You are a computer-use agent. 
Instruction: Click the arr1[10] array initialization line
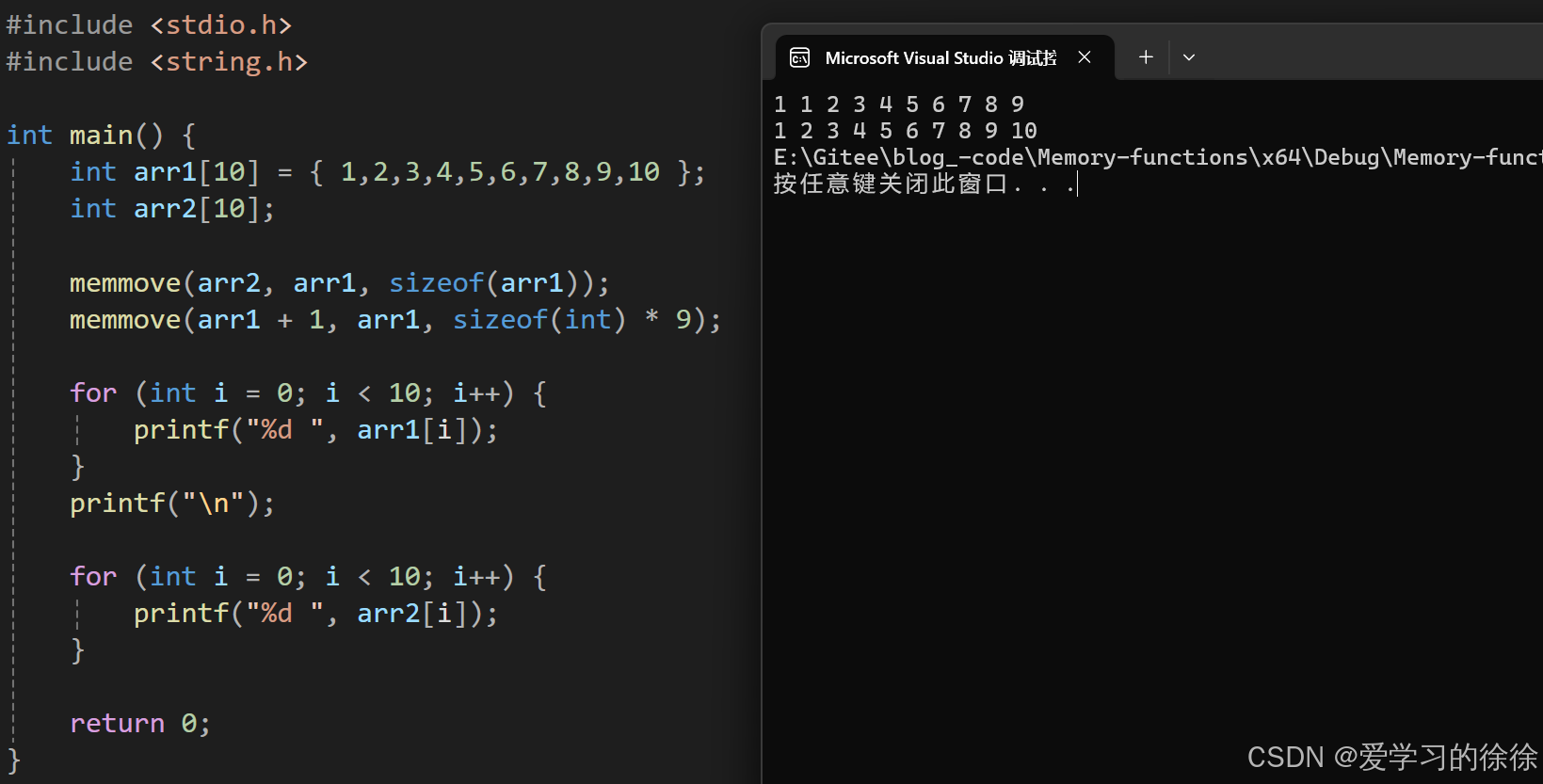coord(387,172)
